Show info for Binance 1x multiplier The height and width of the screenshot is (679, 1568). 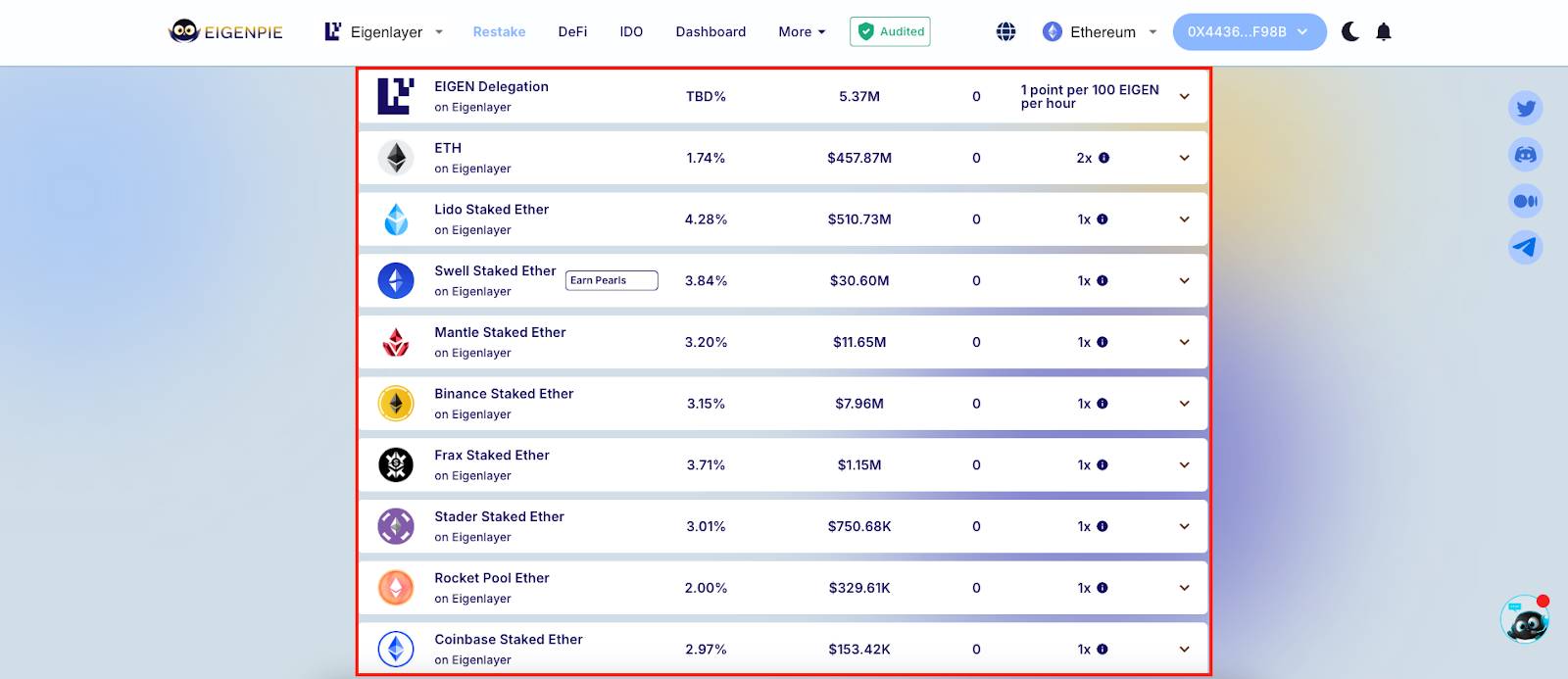pyautogui.click(x=1102, y=404)
